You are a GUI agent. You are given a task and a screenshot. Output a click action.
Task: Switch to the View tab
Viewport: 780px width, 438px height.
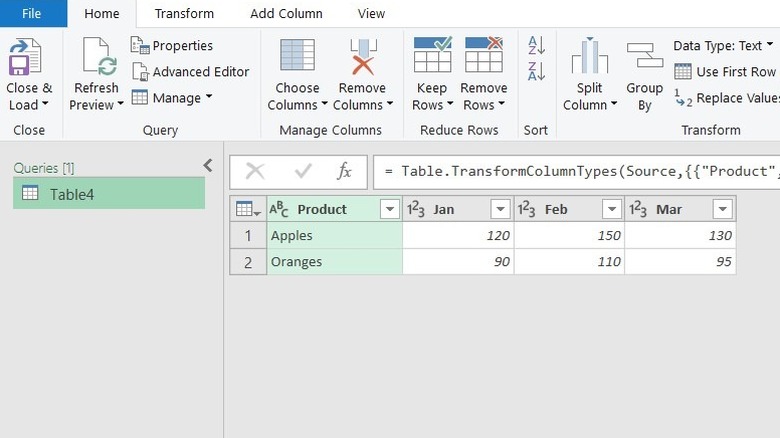point(371,13)
